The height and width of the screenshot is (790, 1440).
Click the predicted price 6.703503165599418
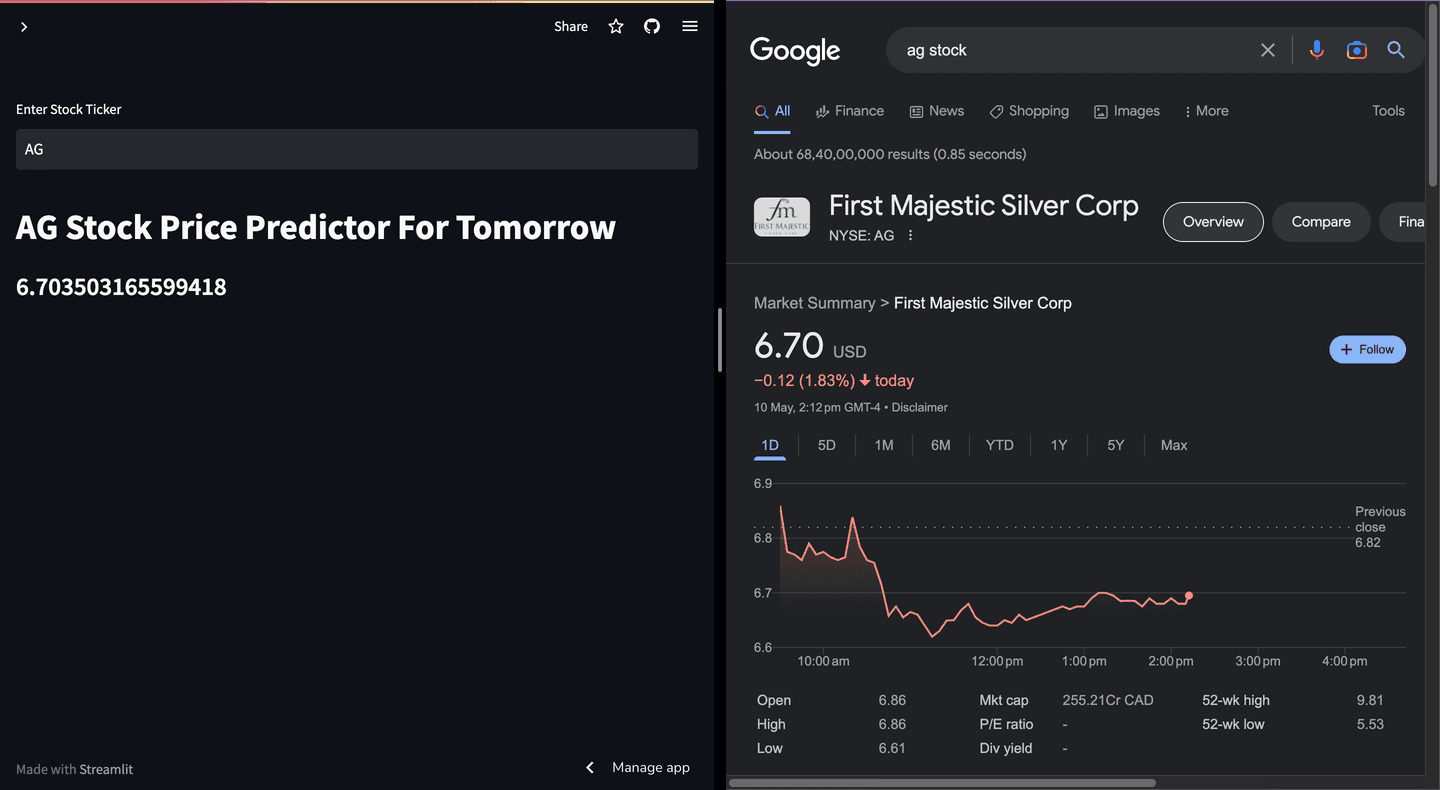coord(121,287)
